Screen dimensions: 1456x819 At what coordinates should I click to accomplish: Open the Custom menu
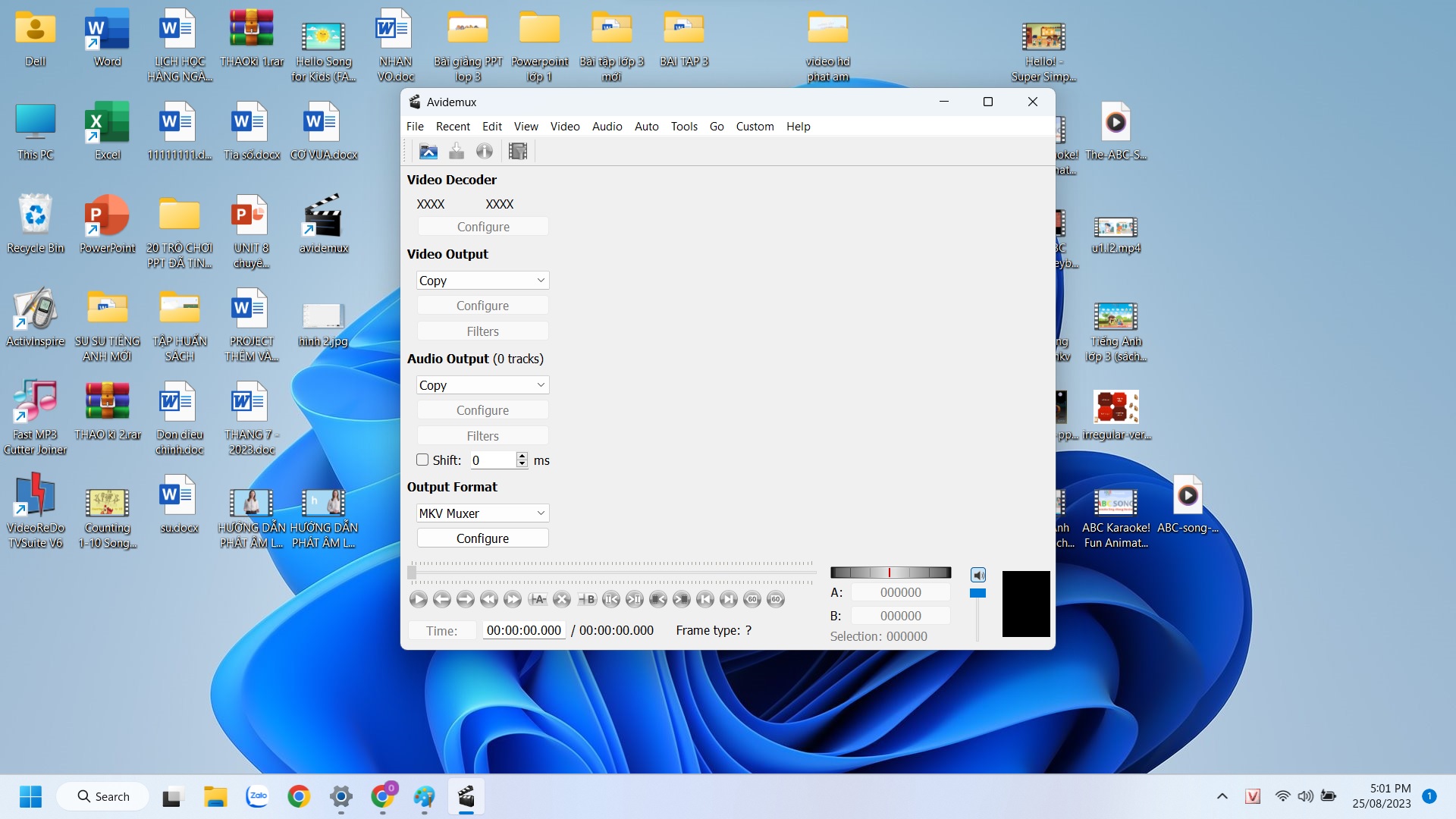[x=755, y=126]
